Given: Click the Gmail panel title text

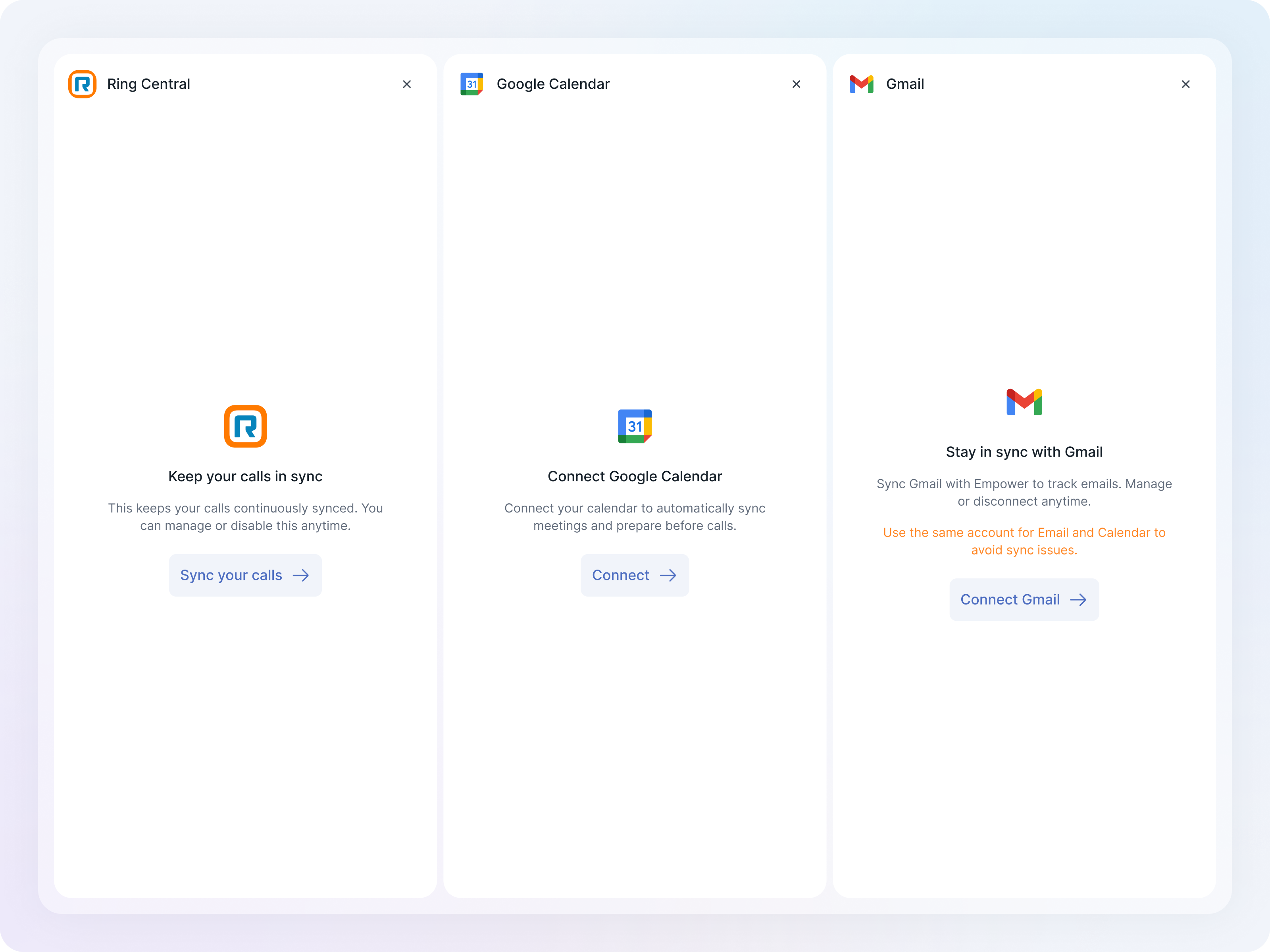Looking at the screenshot, I should pos(905,84).
